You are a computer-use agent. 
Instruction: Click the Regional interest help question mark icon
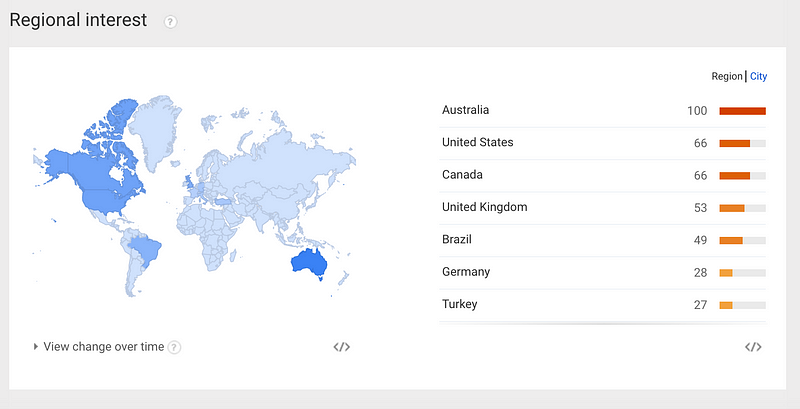click(170, 22)
